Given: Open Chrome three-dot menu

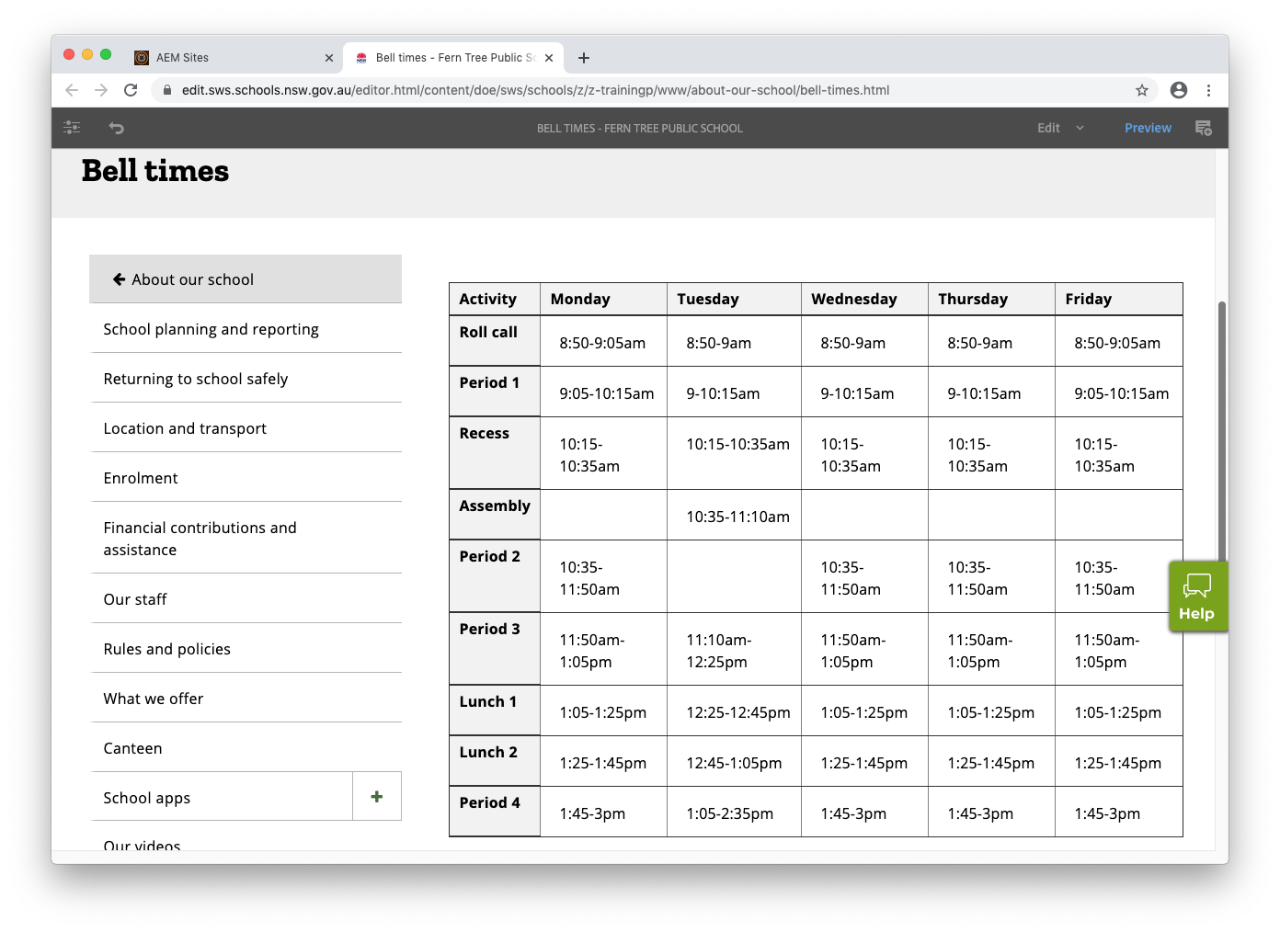Looking at the screenshot, I should click(1209, 90).
